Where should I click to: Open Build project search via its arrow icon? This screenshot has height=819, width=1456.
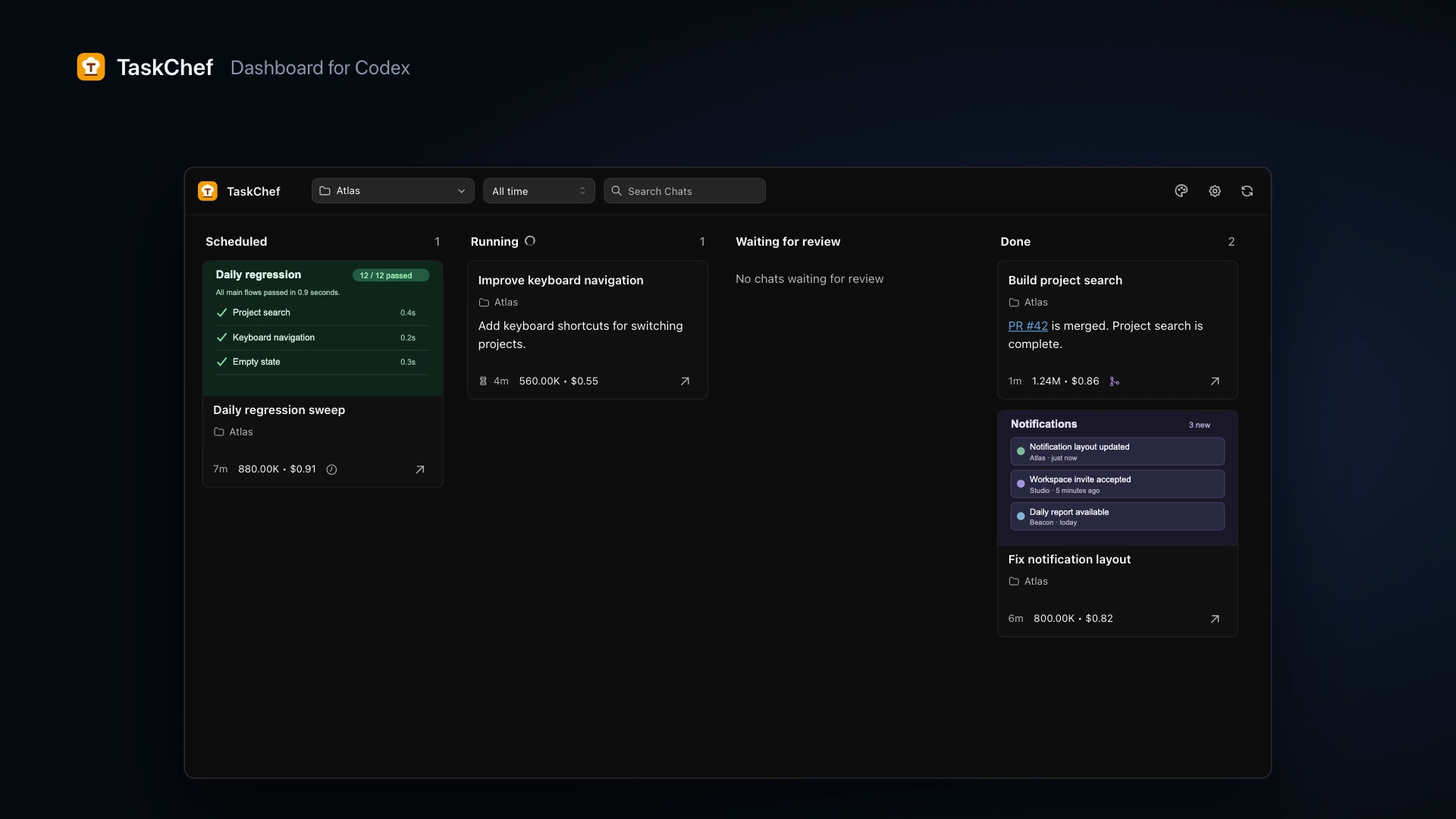click(x=1214, y=381)
